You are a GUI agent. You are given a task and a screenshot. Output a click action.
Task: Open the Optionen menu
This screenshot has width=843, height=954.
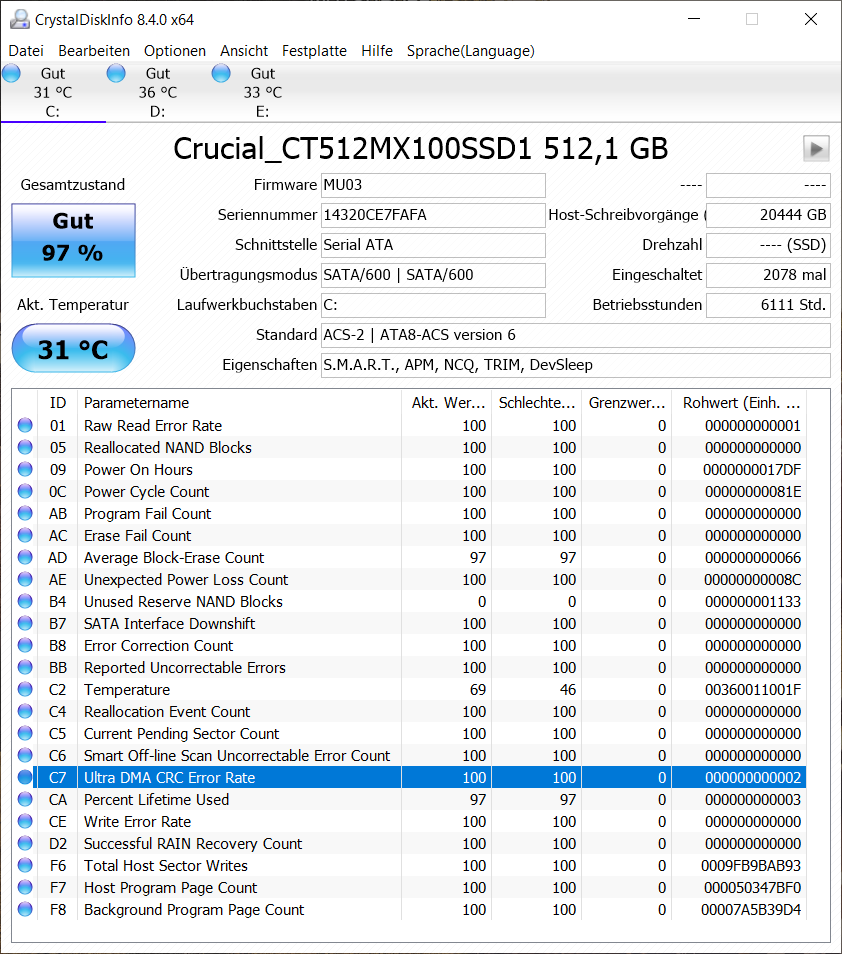point(175,50)
